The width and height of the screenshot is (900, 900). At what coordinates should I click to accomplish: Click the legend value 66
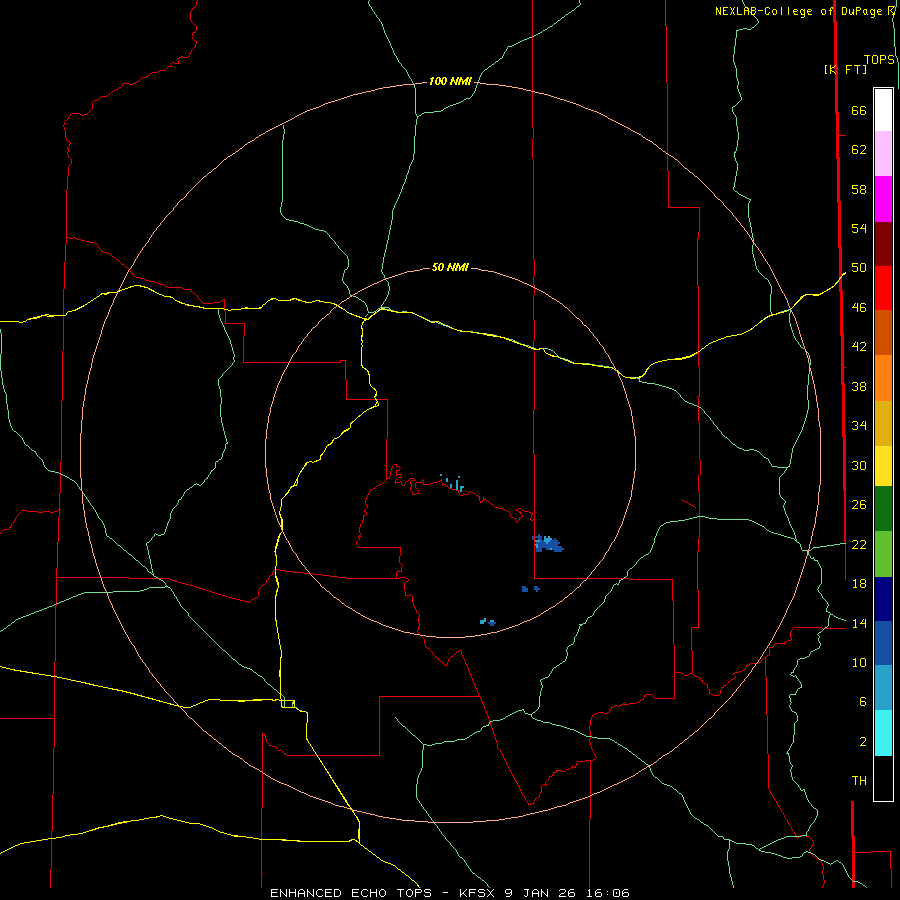tap(859, 111)
